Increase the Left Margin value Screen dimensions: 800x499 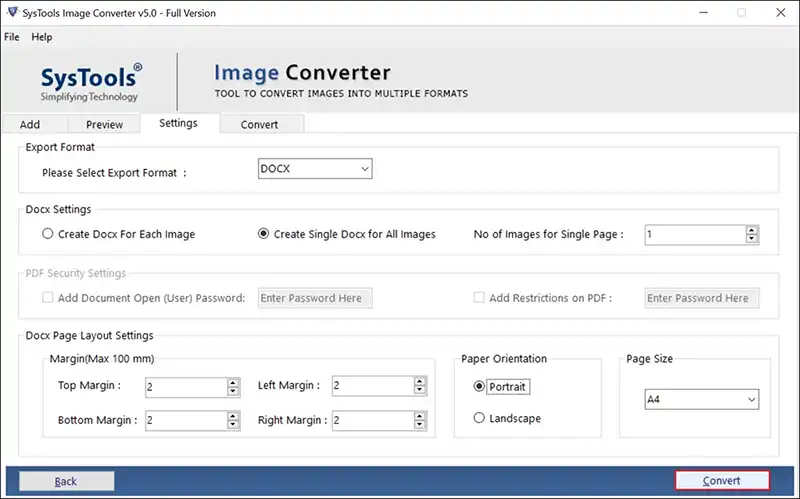point(420,381)
